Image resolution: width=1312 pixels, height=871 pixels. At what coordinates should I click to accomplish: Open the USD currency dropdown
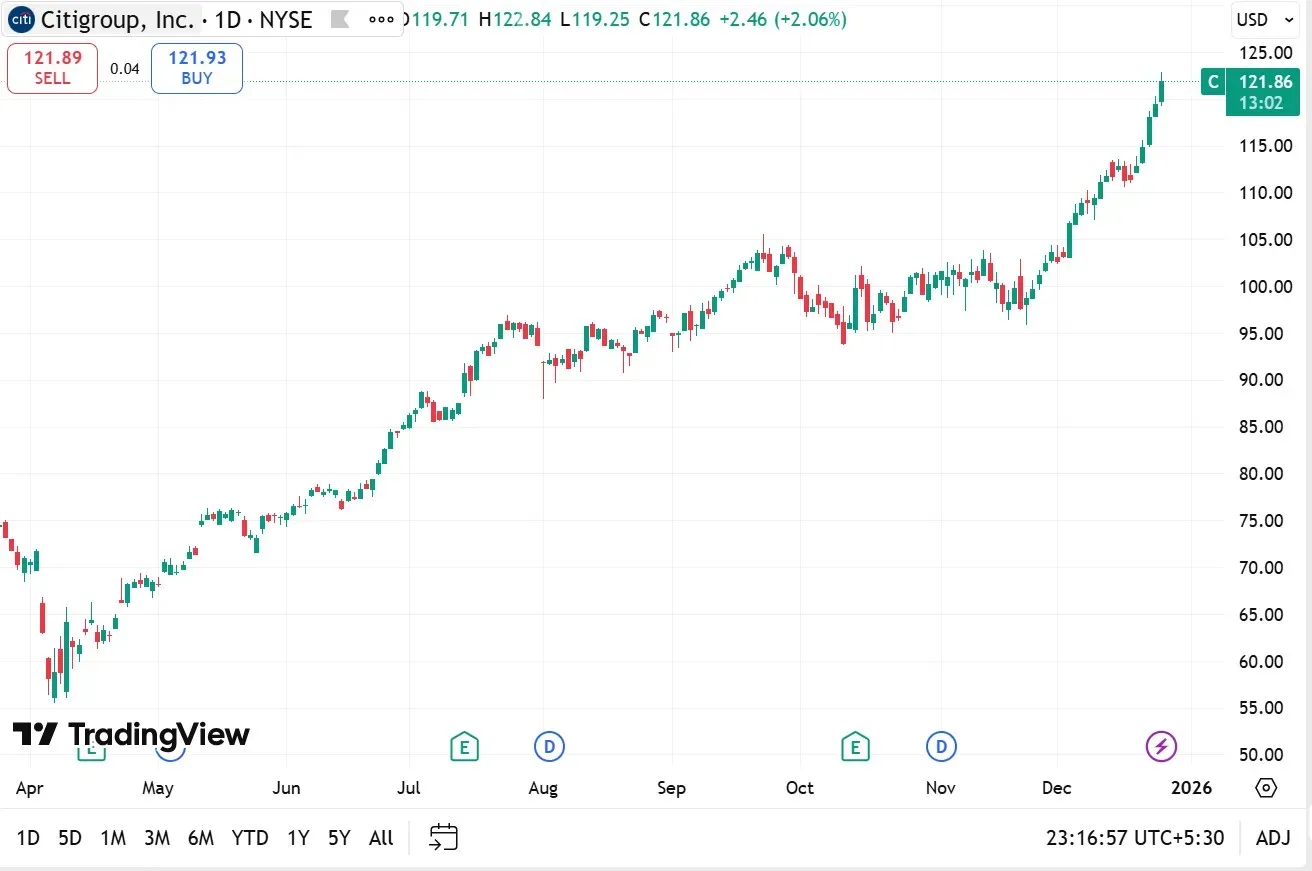pyautogui.click(x=1264, y=19)
